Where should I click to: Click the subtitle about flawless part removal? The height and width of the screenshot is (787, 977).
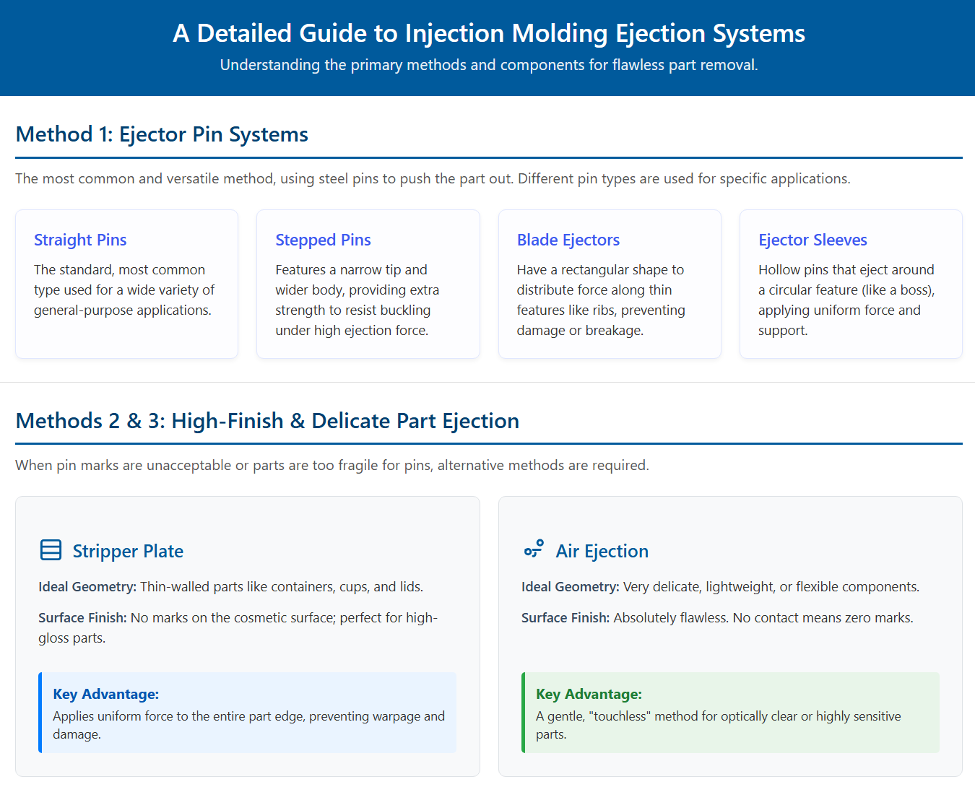coord(488,65)
